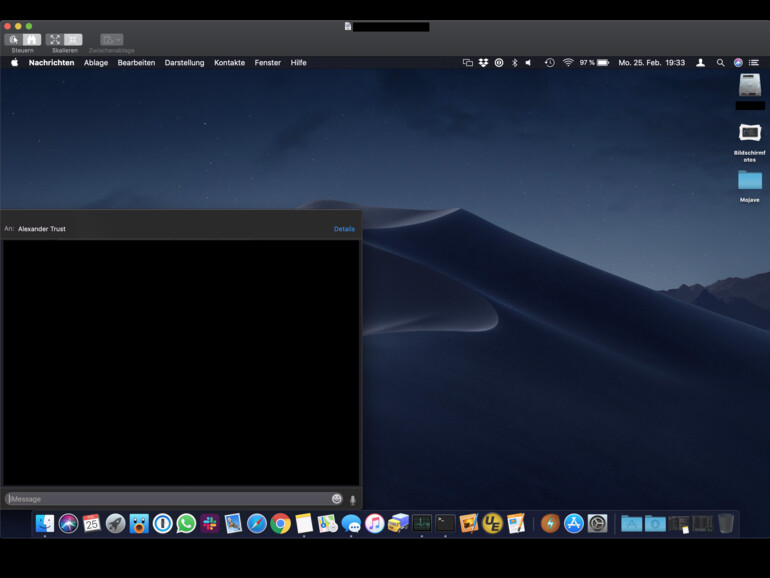Open WhatsApp from the Dock
770x578 pixels.
pyautogui.click(x=186, y=523)
